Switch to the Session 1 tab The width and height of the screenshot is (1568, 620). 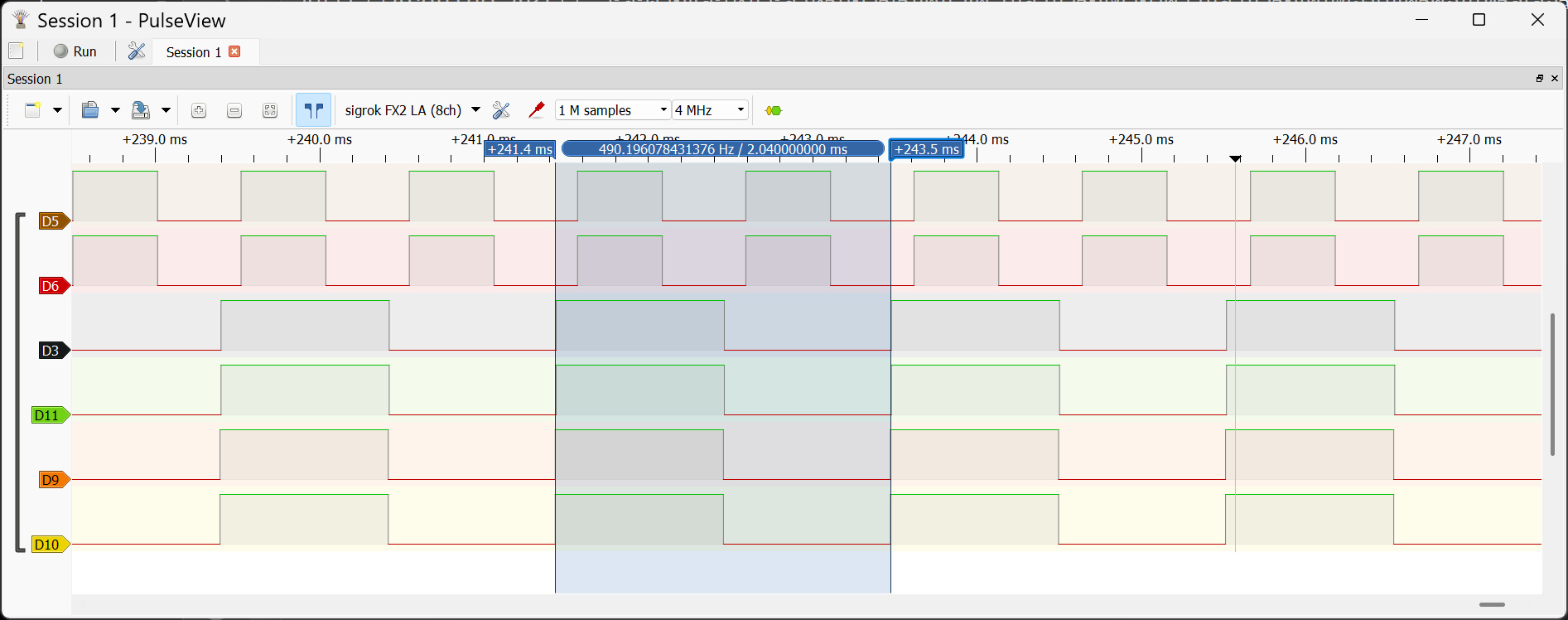pyautogui.click(x=193, y=52)
